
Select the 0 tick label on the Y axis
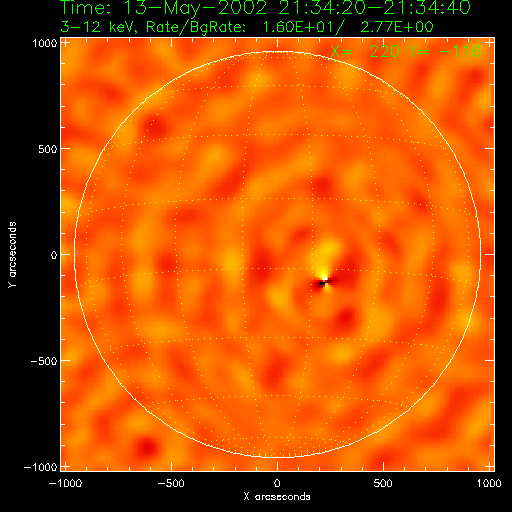[x=54, y=255]
